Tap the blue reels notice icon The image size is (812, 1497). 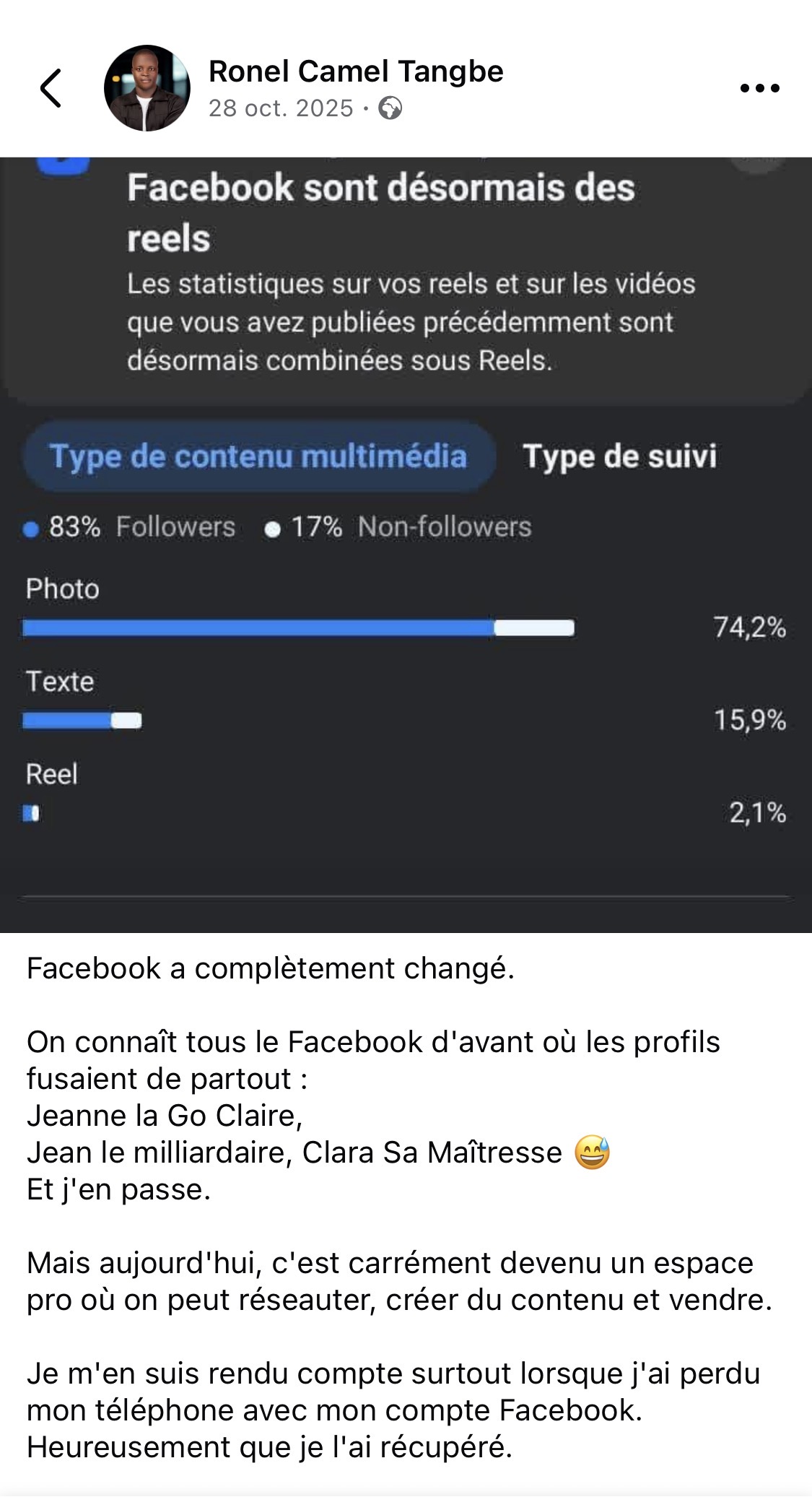point(64,165)
